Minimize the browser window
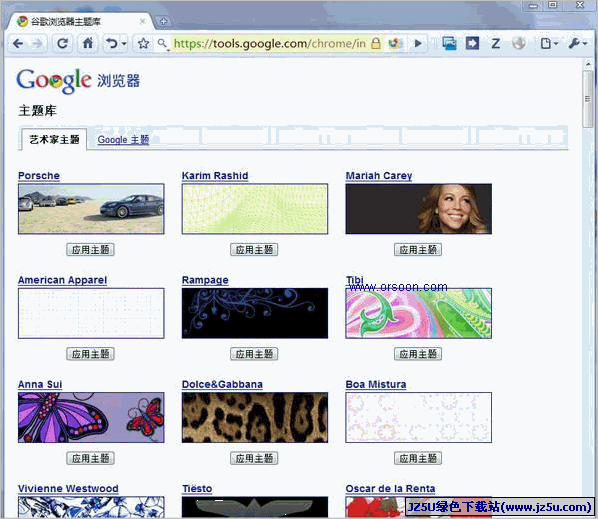Viewport: 598px width, 519px height. pos(534,5)
